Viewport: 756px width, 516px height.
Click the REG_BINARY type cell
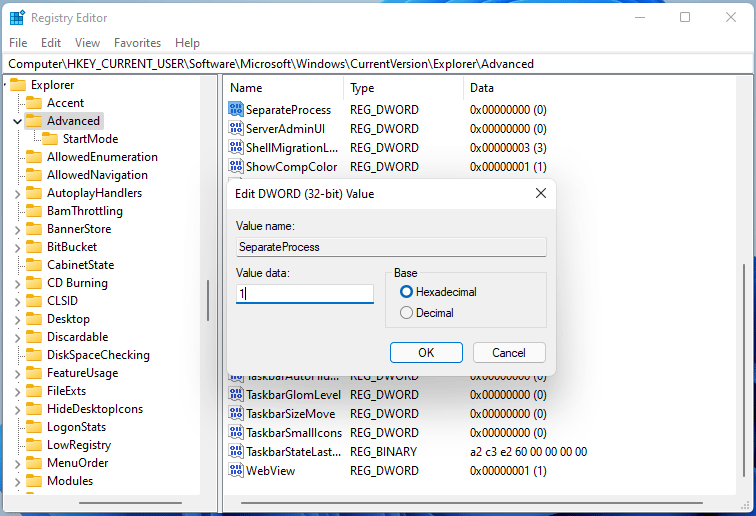pos(383,452)
